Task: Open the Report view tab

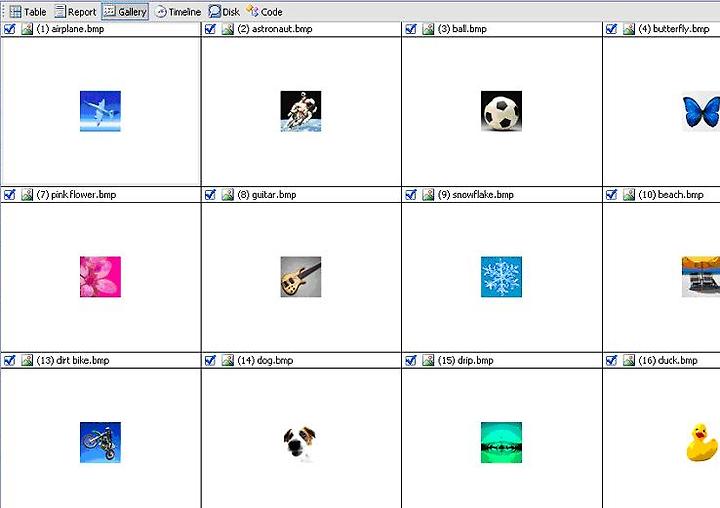Action: coord(75,12)
